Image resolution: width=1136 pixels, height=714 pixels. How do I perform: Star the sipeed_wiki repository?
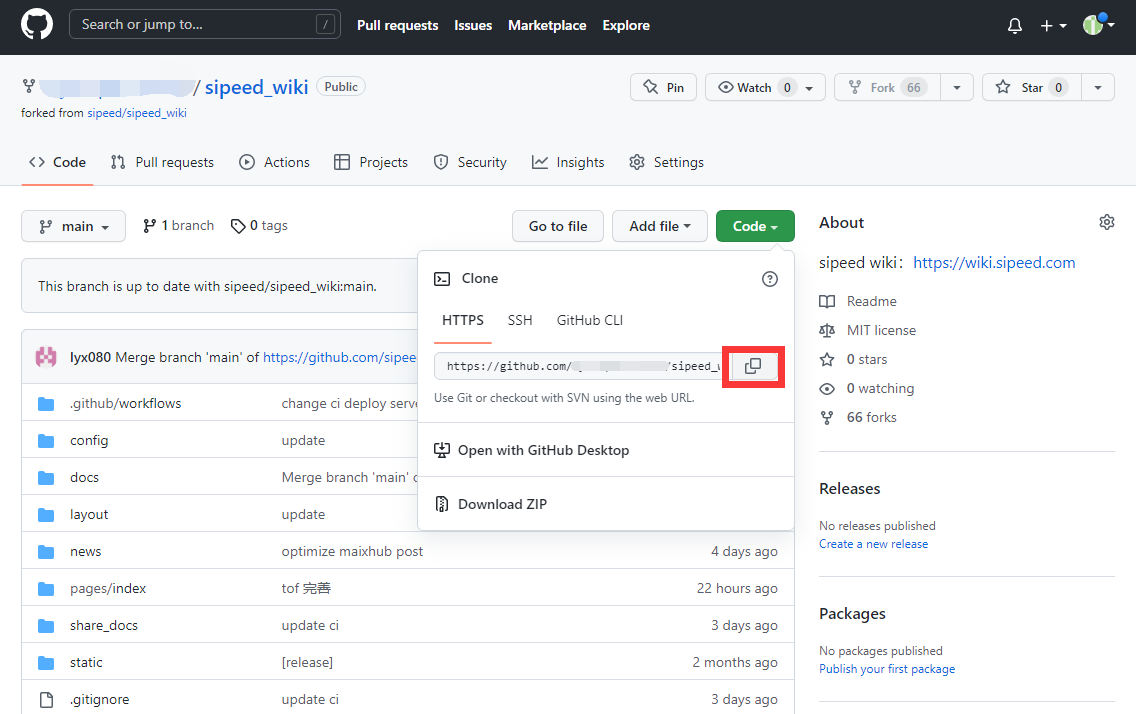pos(1032,88)
